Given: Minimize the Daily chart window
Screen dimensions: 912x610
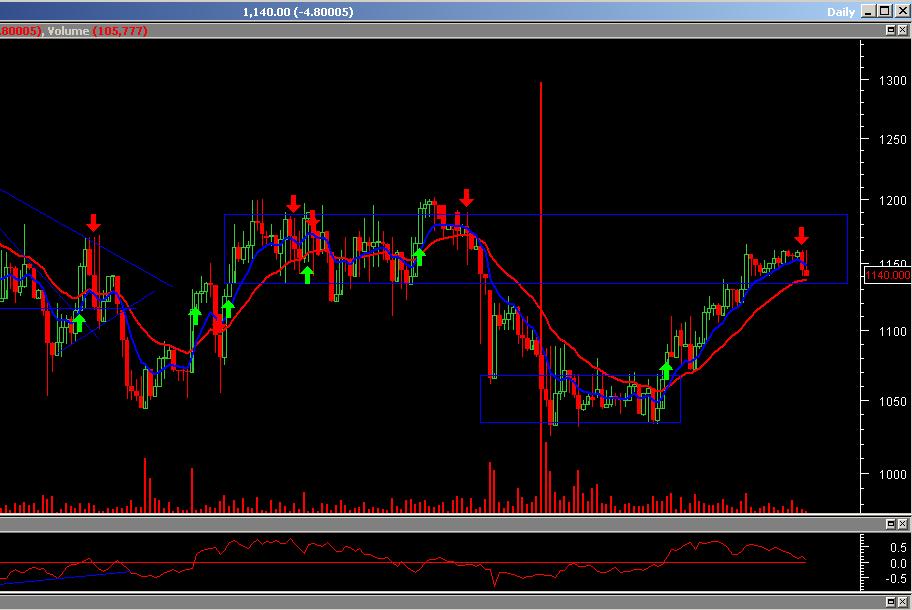Looking at the screenshot, I should [x=868, y=11].
